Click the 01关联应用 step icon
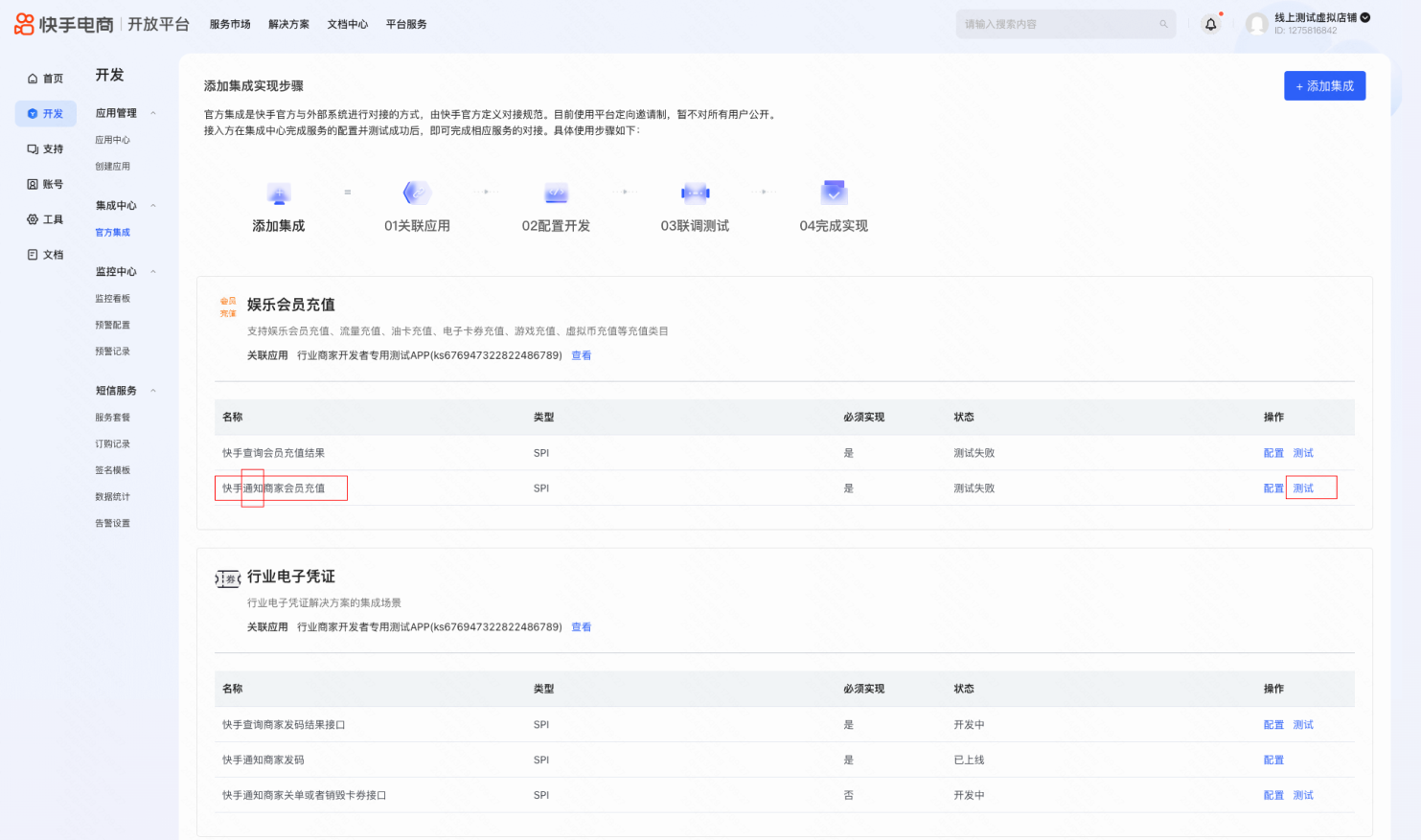This screenshot has height=840, width=1421. click(x=417, y=193)
